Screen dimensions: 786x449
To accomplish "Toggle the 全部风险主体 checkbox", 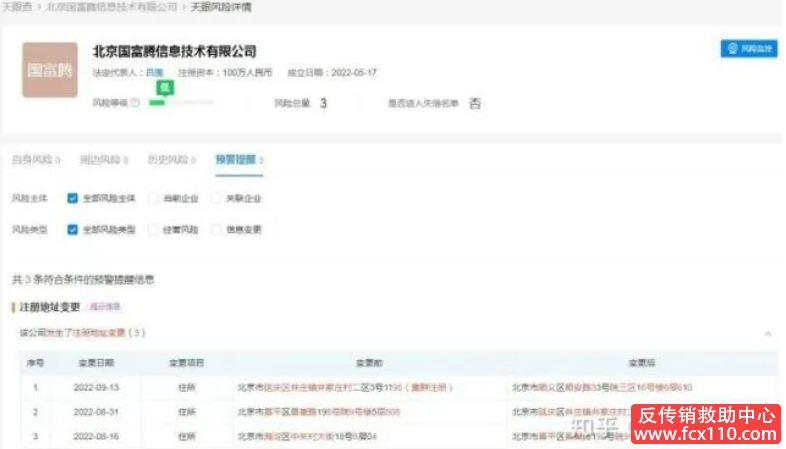I will pos(73,198).
